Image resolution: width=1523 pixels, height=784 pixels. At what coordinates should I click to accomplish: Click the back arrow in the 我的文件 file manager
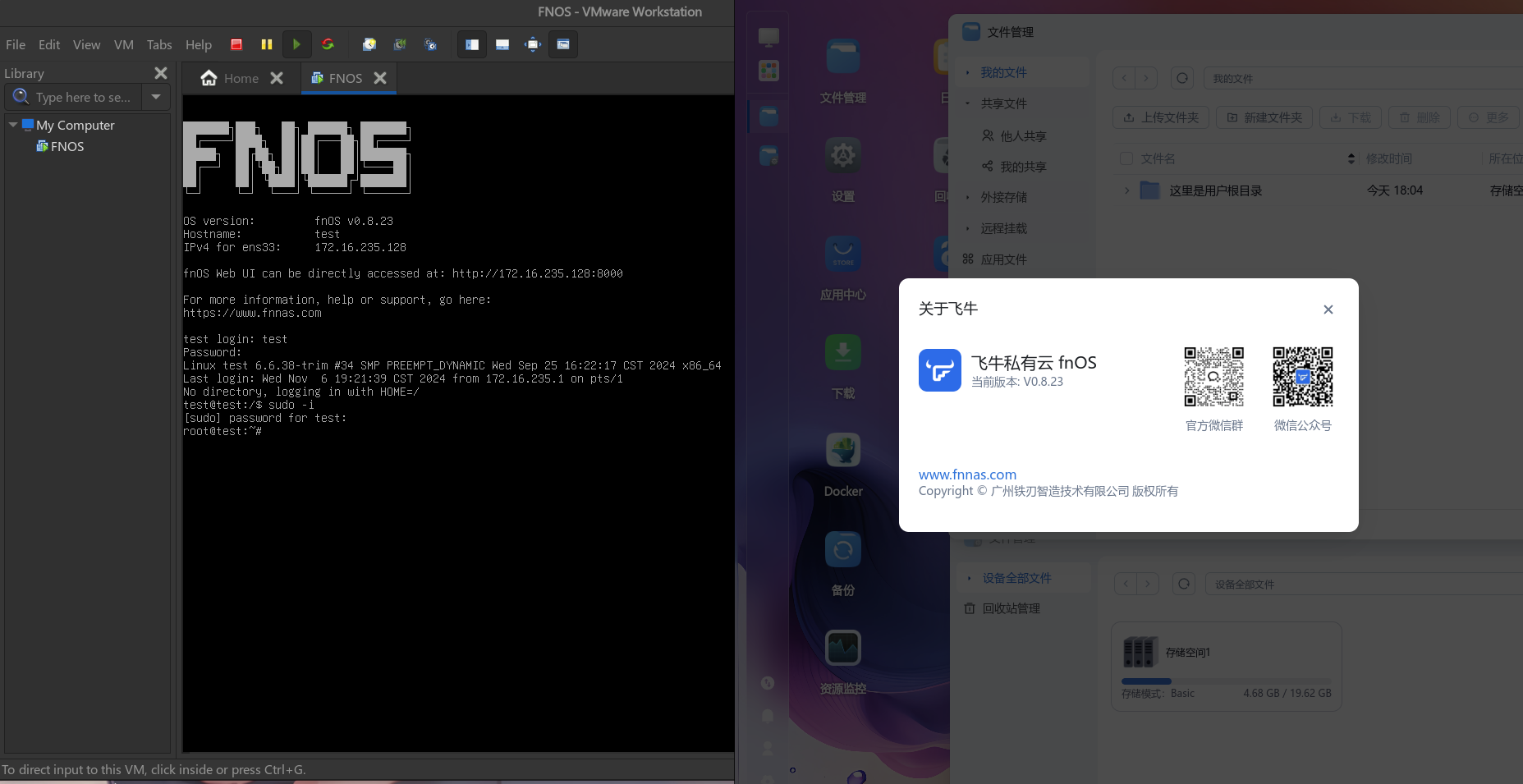click(1124, 78)
